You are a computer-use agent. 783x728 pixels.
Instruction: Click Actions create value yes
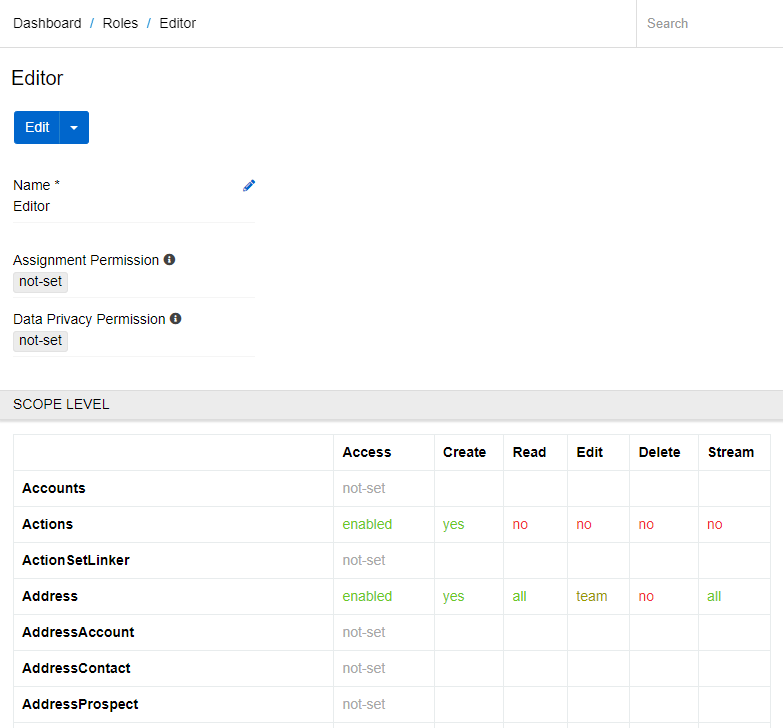click(453, 525)
